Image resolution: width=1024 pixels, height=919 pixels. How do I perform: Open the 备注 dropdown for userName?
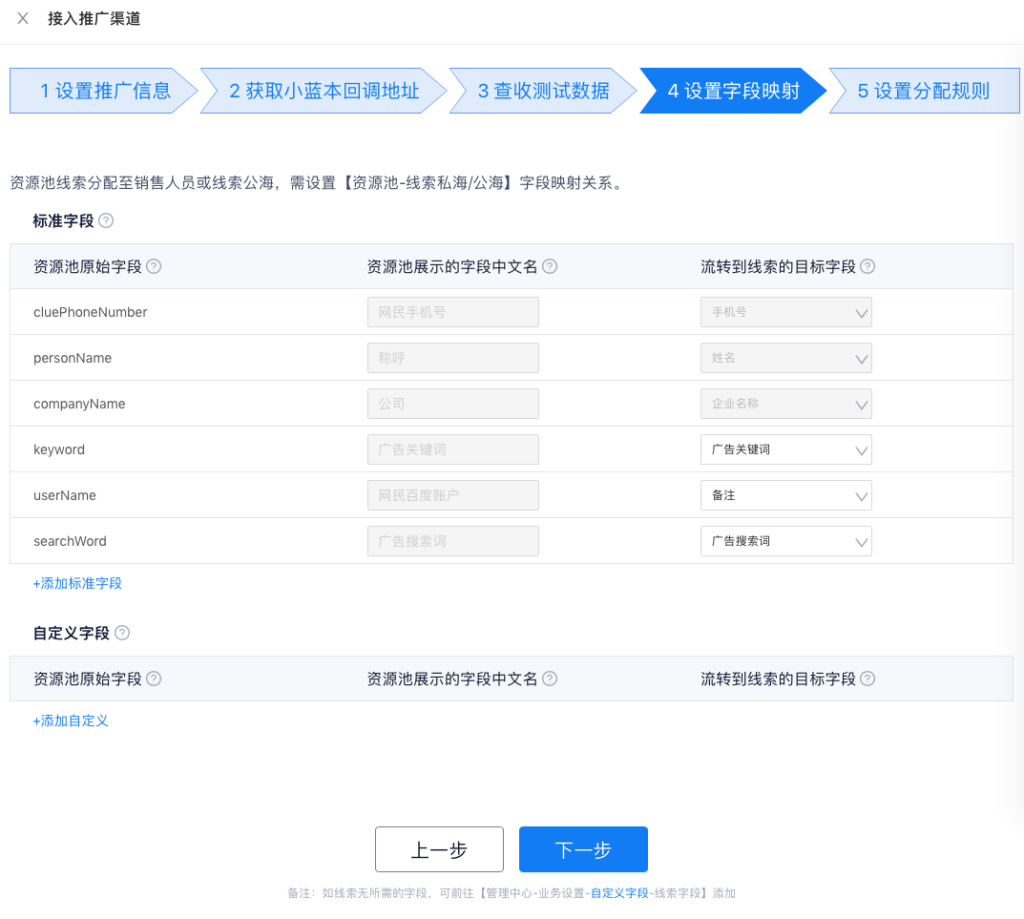tap(785, 496)
